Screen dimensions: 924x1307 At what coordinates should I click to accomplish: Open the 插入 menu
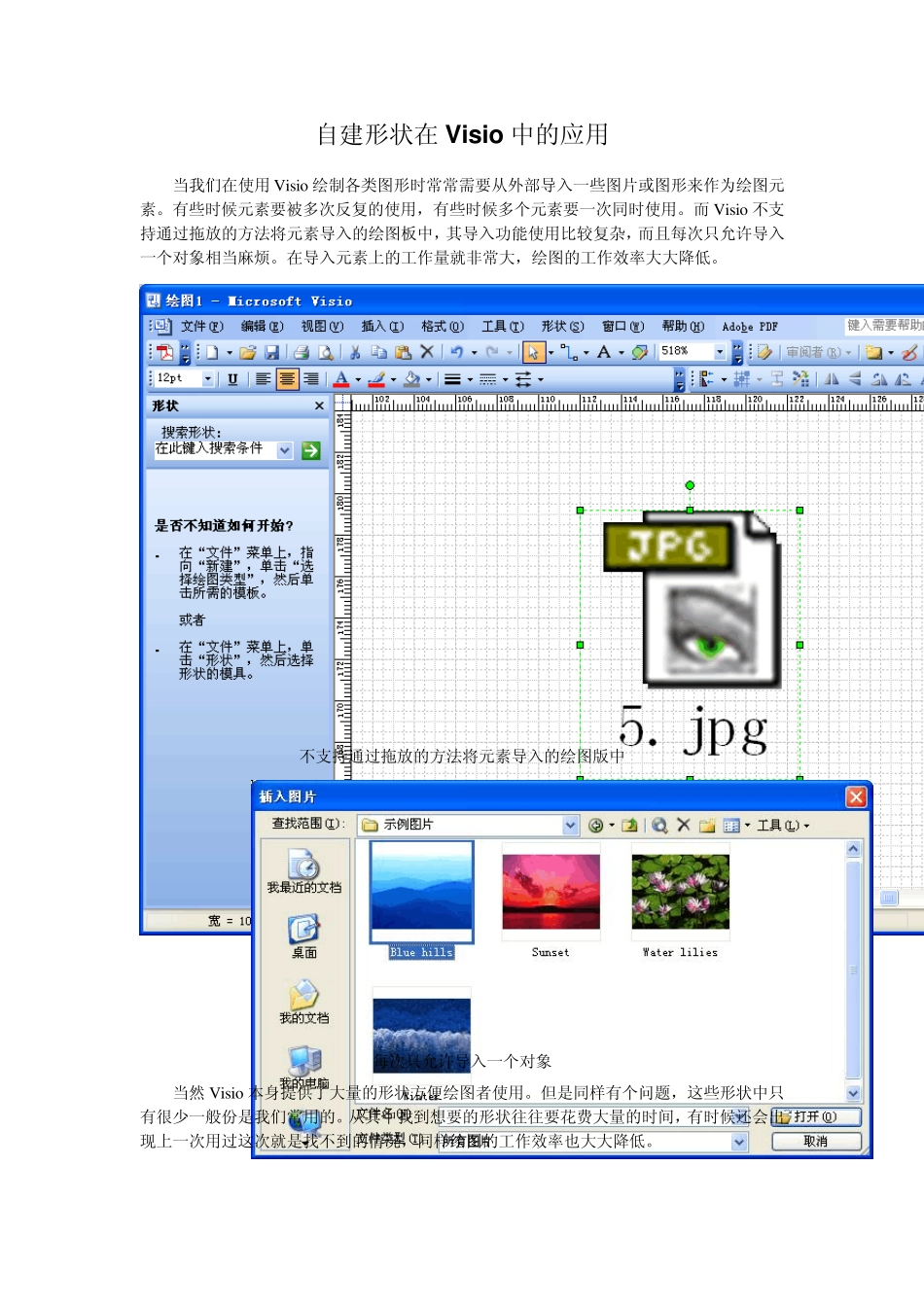[382, 327]
